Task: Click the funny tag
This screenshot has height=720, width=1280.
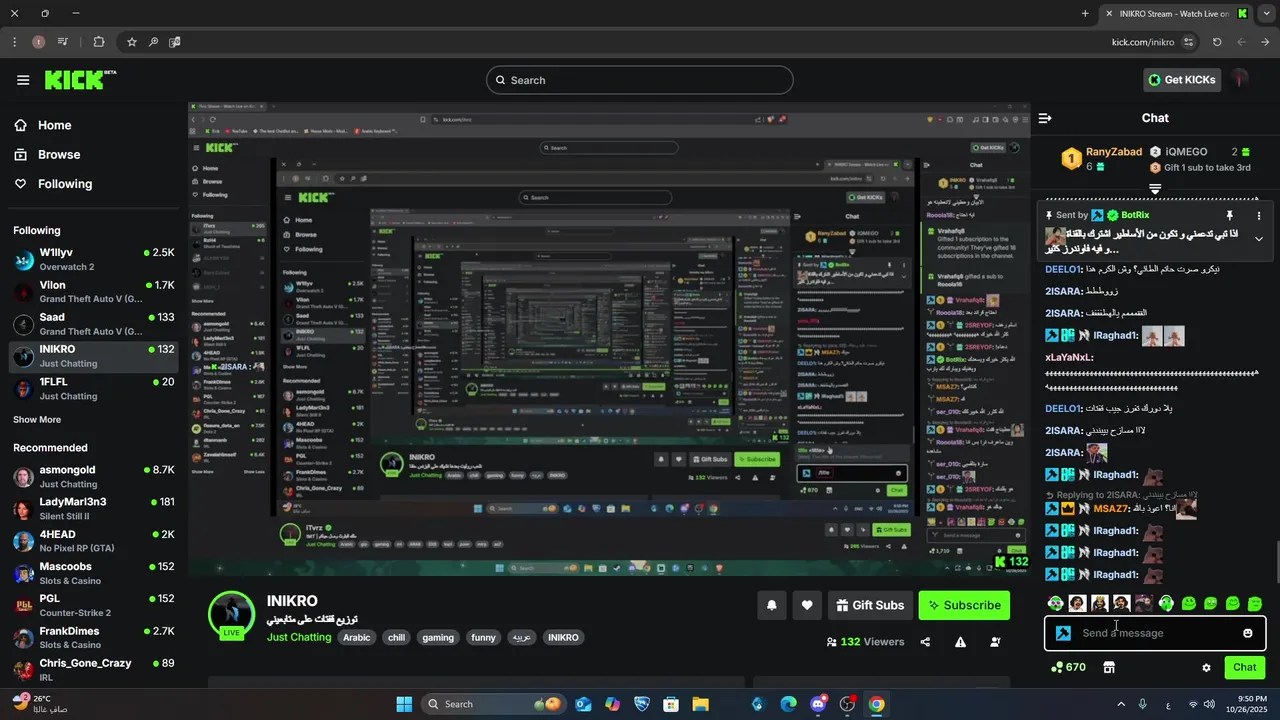Action: (483, 637)
